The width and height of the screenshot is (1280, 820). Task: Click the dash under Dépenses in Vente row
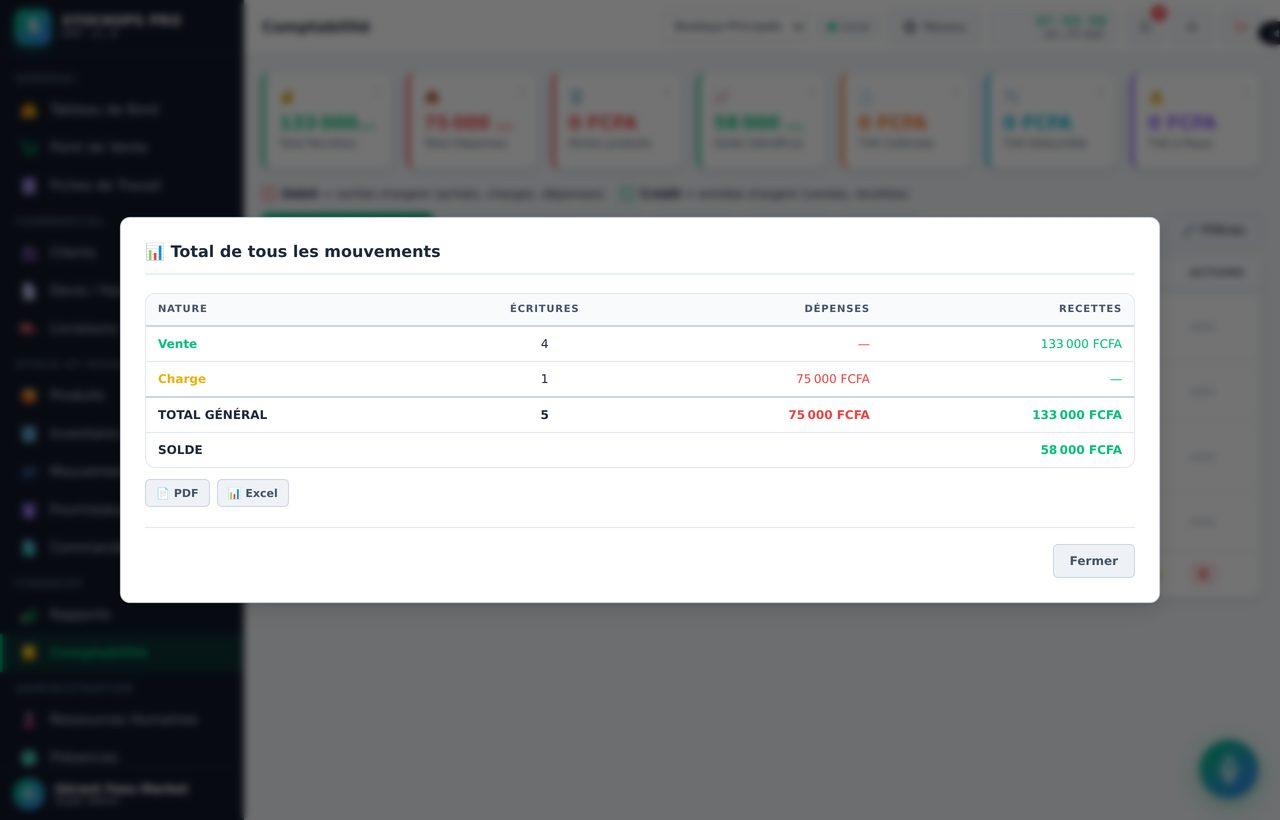[864, 344]
